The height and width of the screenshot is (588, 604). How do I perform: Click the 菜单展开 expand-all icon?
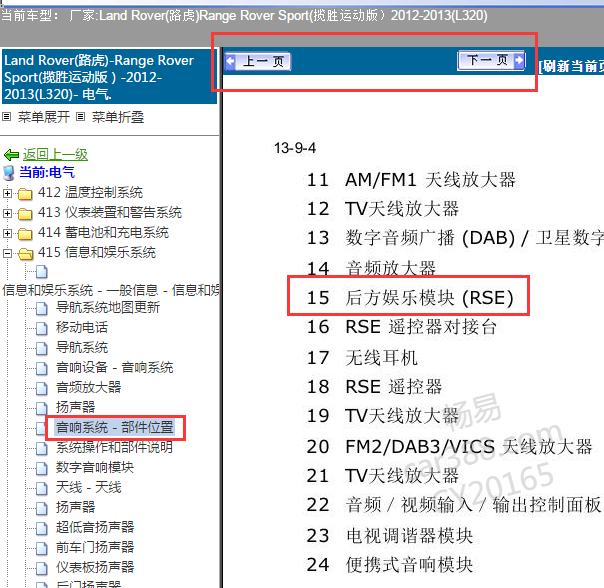coord(6,117)
